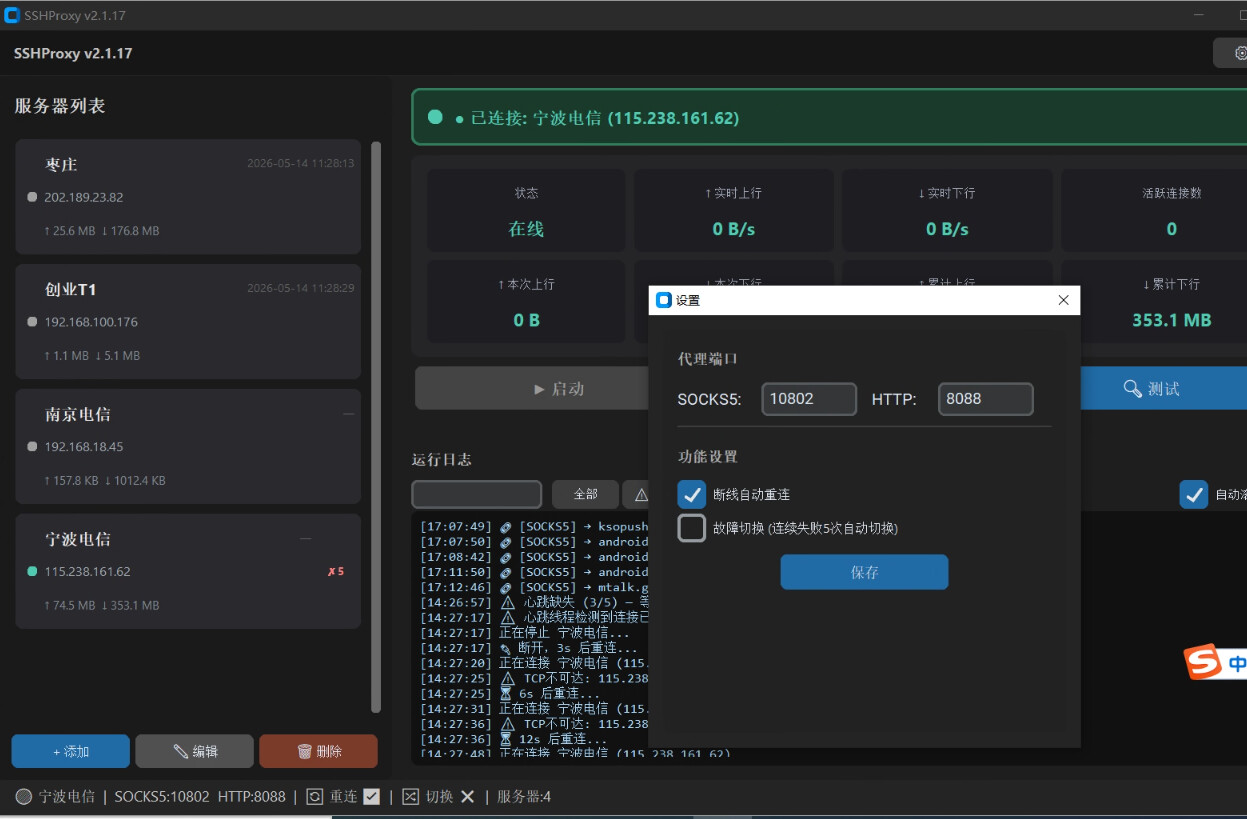1247x819 pixels.
Task: Click 保存 to save settings
Action: pos(864,572)
